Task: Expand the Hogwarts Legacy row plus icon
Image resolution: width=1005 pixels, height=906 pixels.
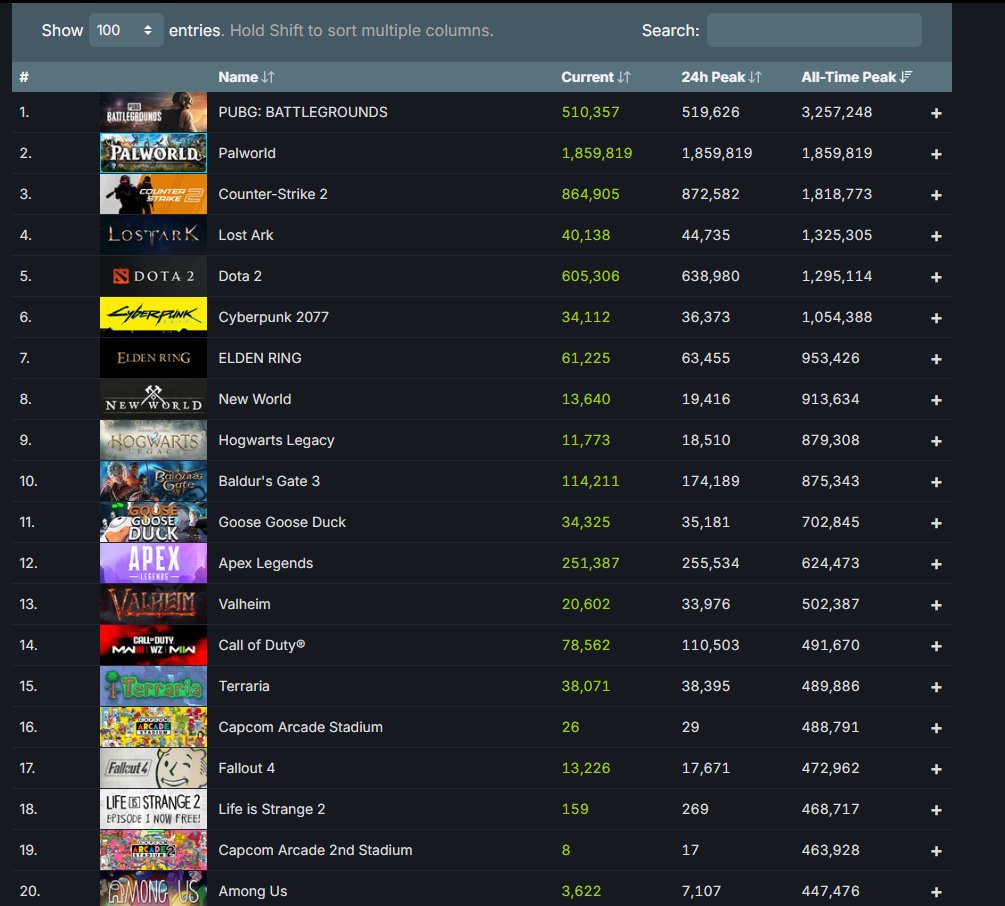Action: [936, 441]
